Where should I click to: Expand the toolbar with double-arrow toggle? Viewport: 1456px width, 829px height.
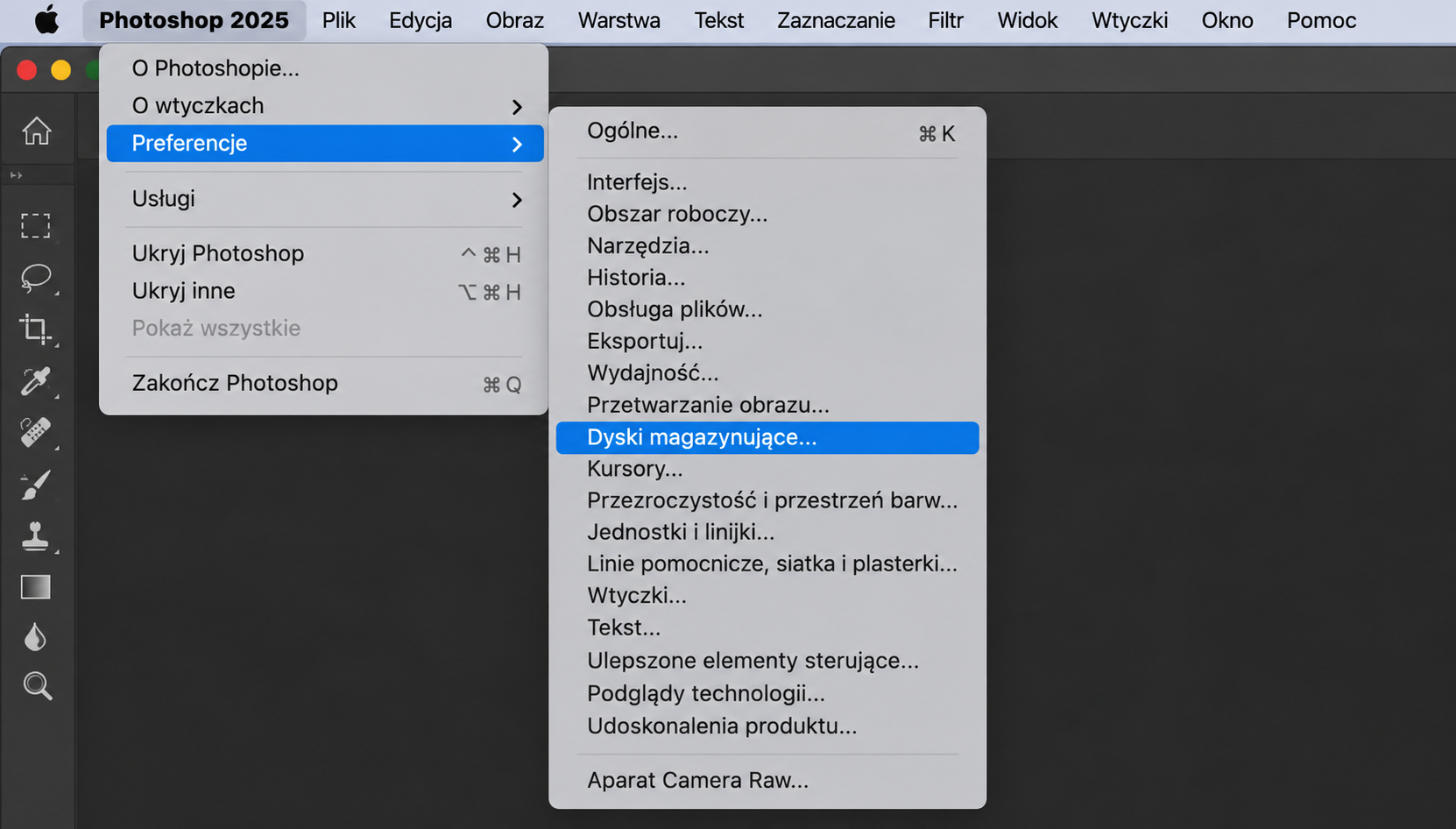(16, 176)
